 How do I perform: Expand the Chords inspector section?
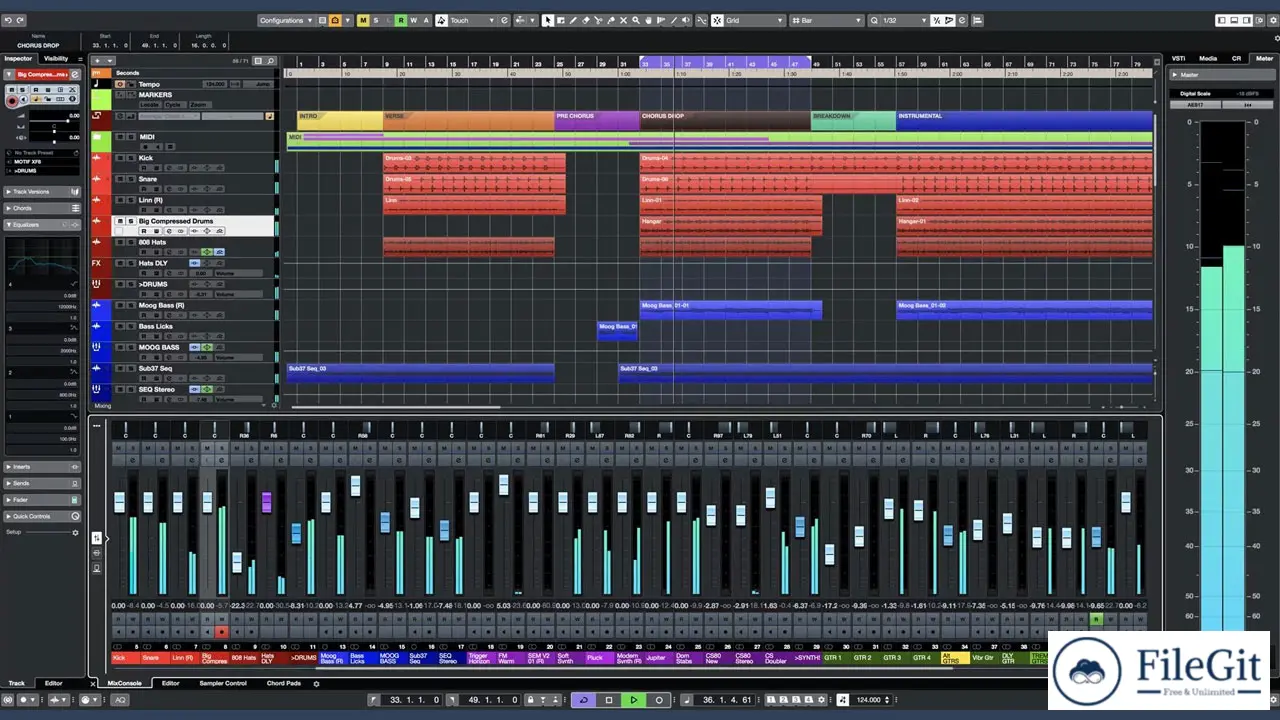point(42,208)
